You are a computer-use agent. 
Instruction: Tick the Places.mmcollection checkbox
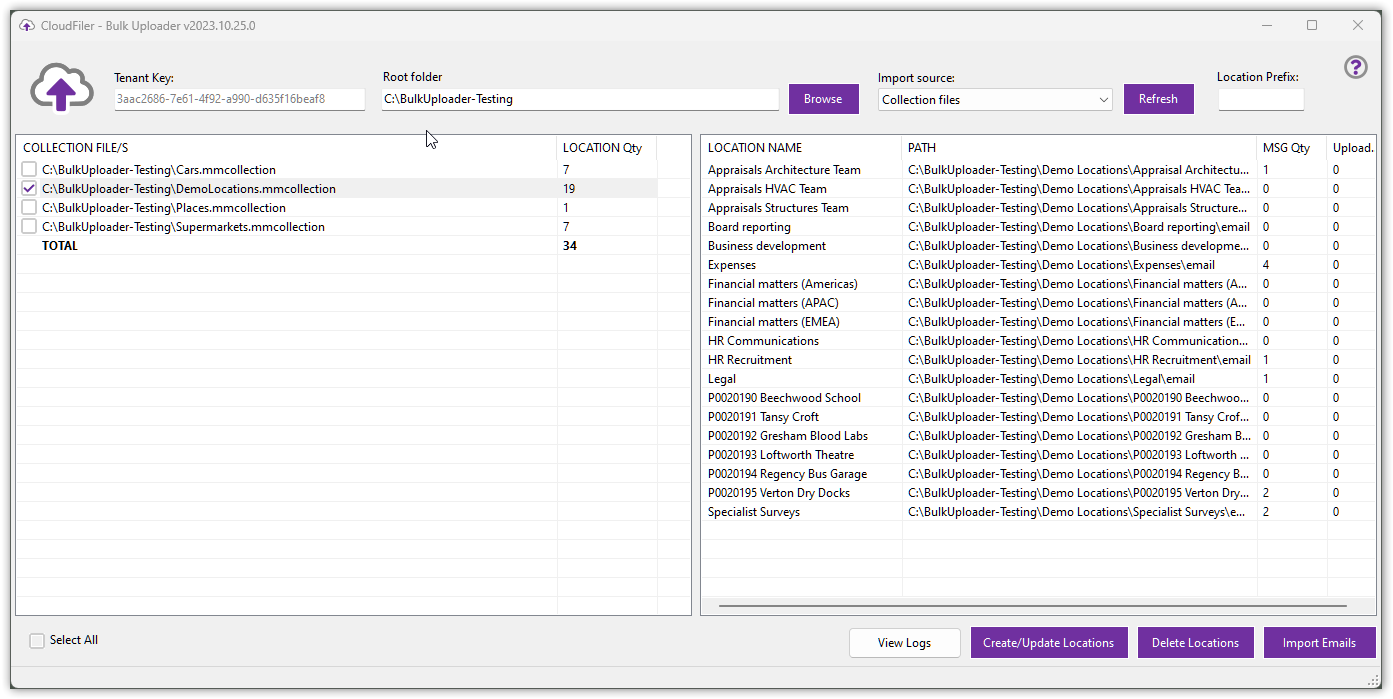click(29, 208)
